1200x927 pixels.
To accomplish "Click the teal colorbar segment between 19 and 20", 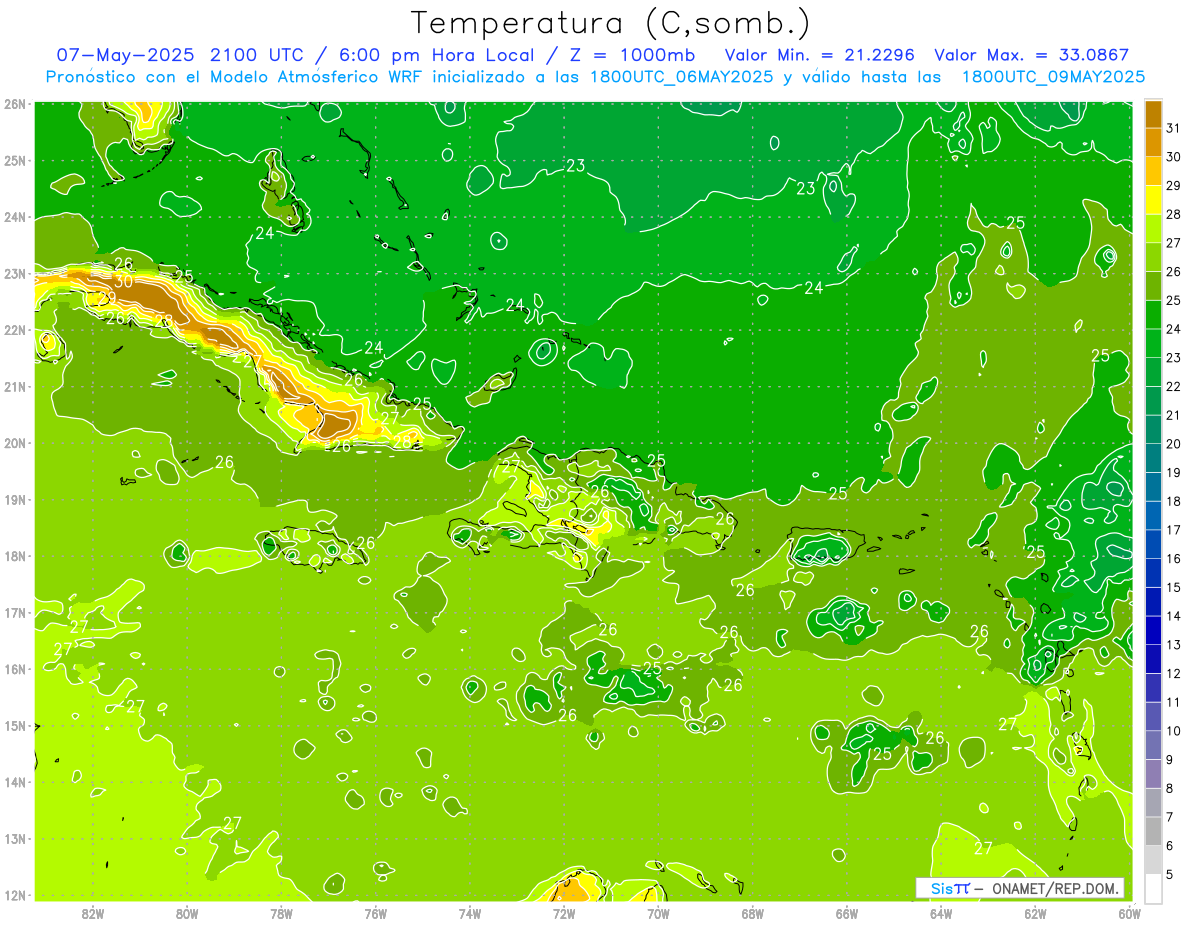I will pyautogui.click(x=1153, y=458).
